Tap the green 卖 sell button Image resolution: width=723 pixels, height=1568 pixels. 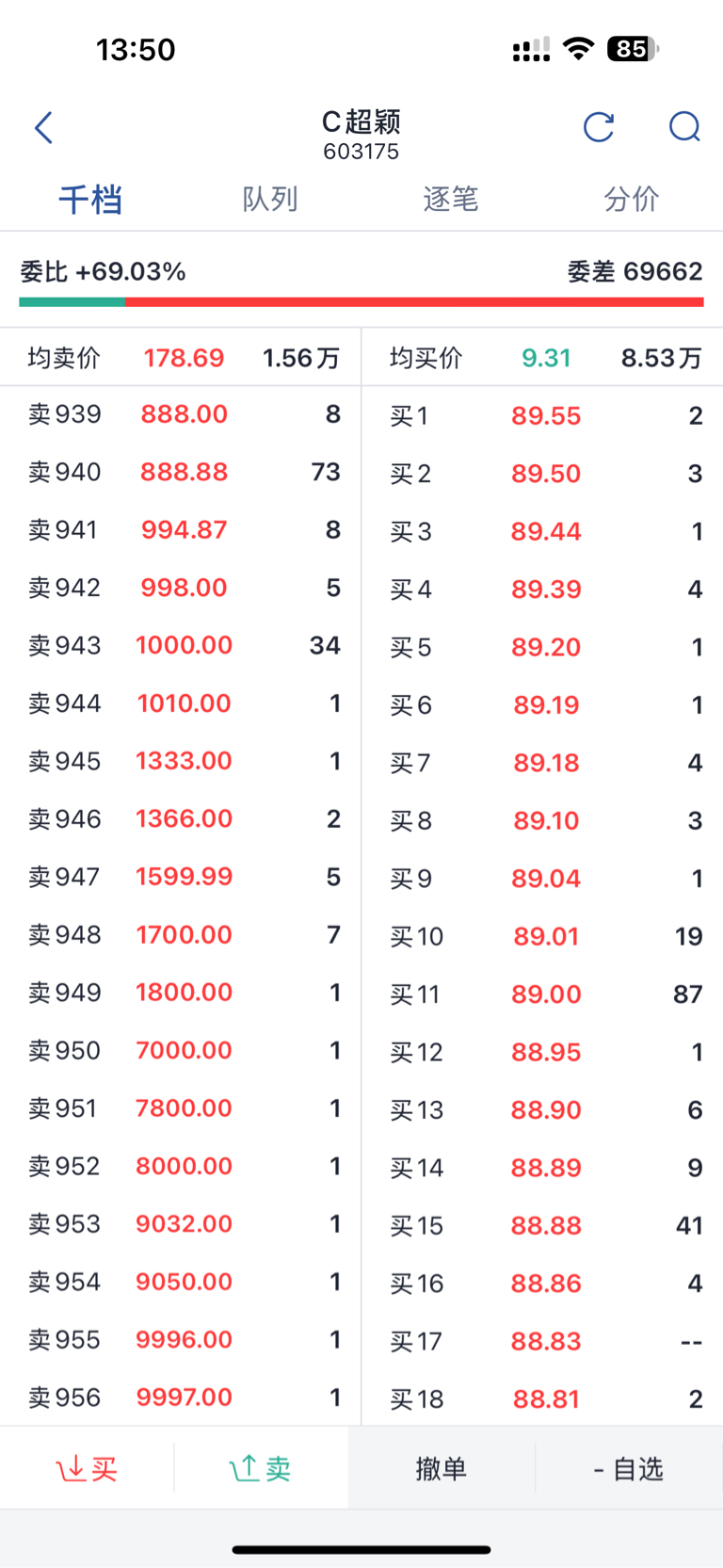pos(261,1468)
